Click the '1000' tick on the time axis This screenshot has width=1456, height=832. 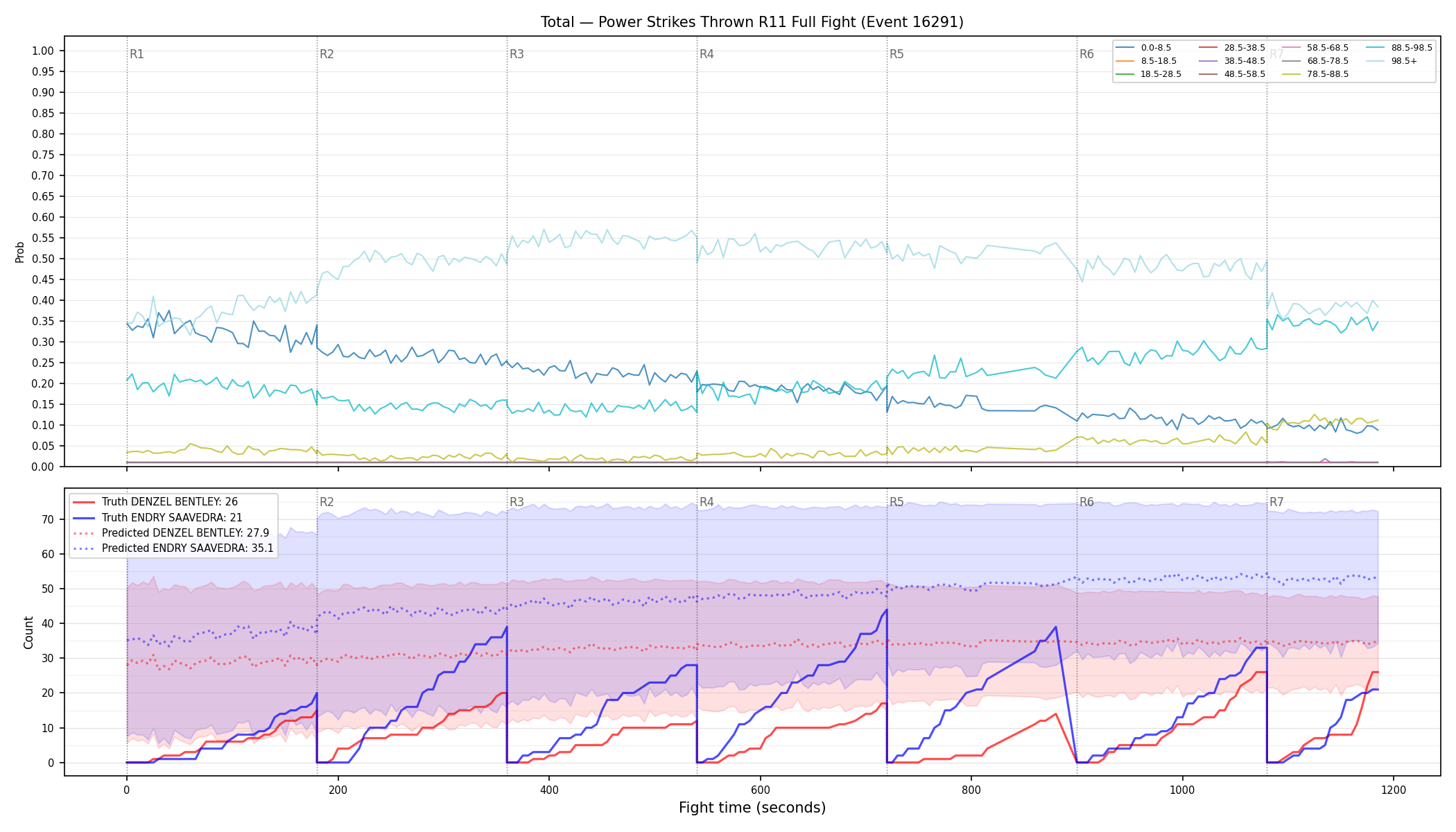point(1182,790)
